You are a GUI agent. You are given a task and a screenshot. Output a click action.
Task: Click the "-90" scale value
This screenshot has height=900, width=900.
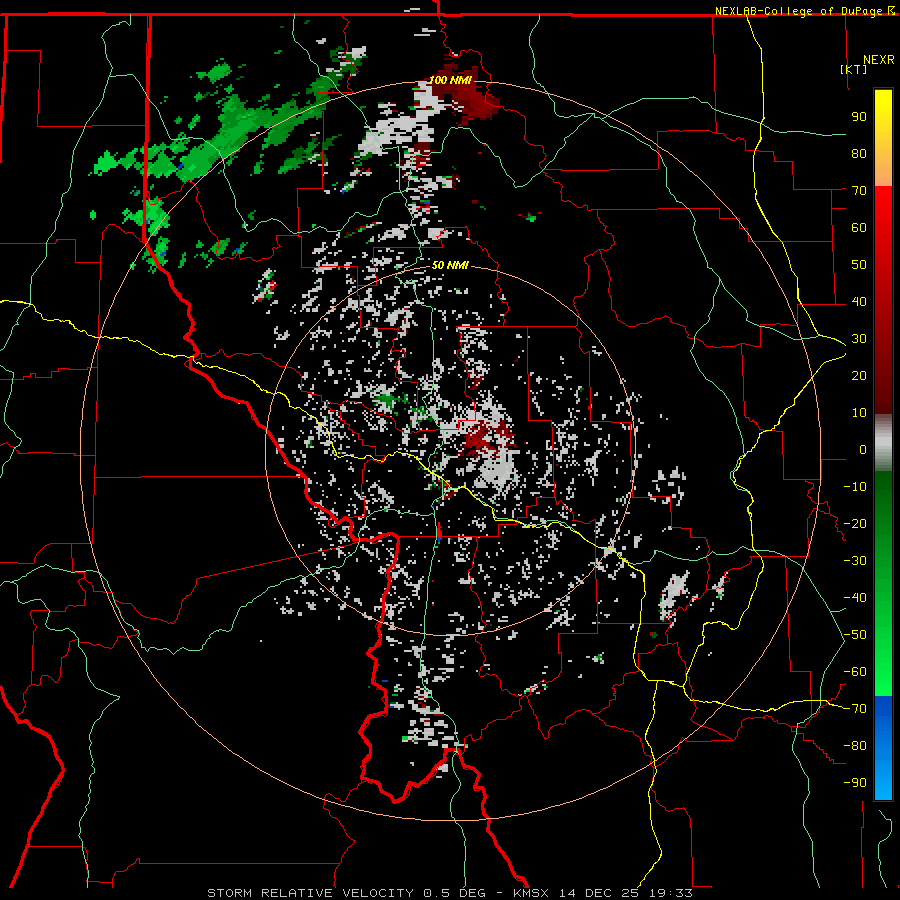tap(855, 783)
